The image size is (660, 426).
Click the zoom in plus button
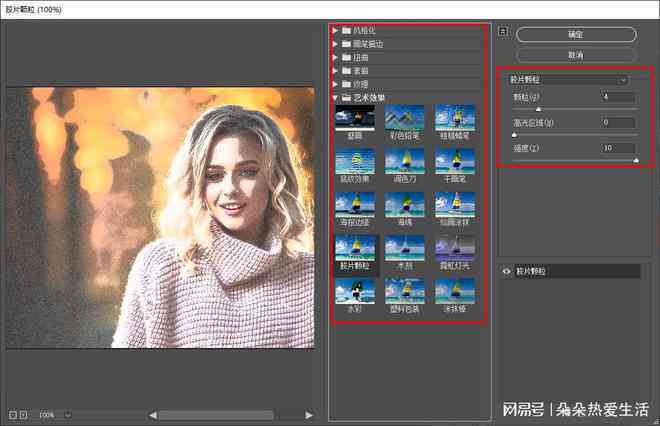[x=24, y=415]
